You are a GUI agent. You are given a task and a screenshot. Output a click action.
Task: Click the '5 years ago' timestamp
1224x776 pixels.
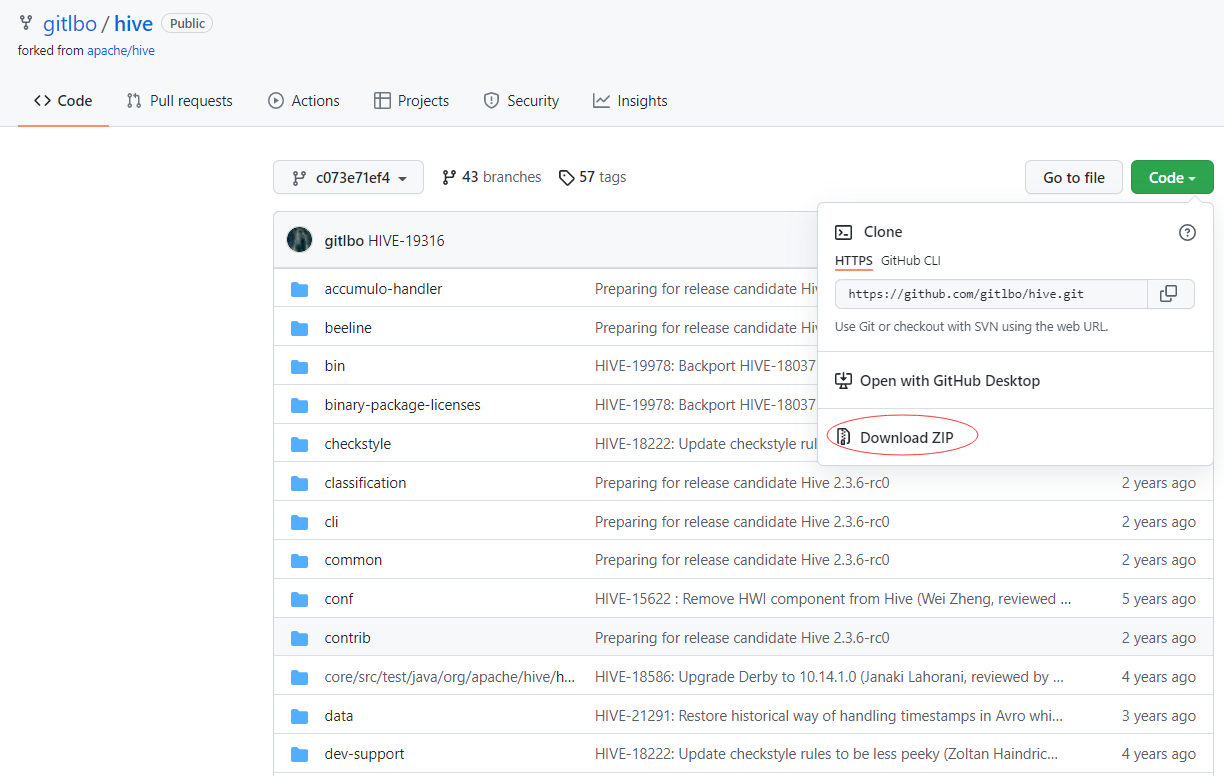[1158, 599]
